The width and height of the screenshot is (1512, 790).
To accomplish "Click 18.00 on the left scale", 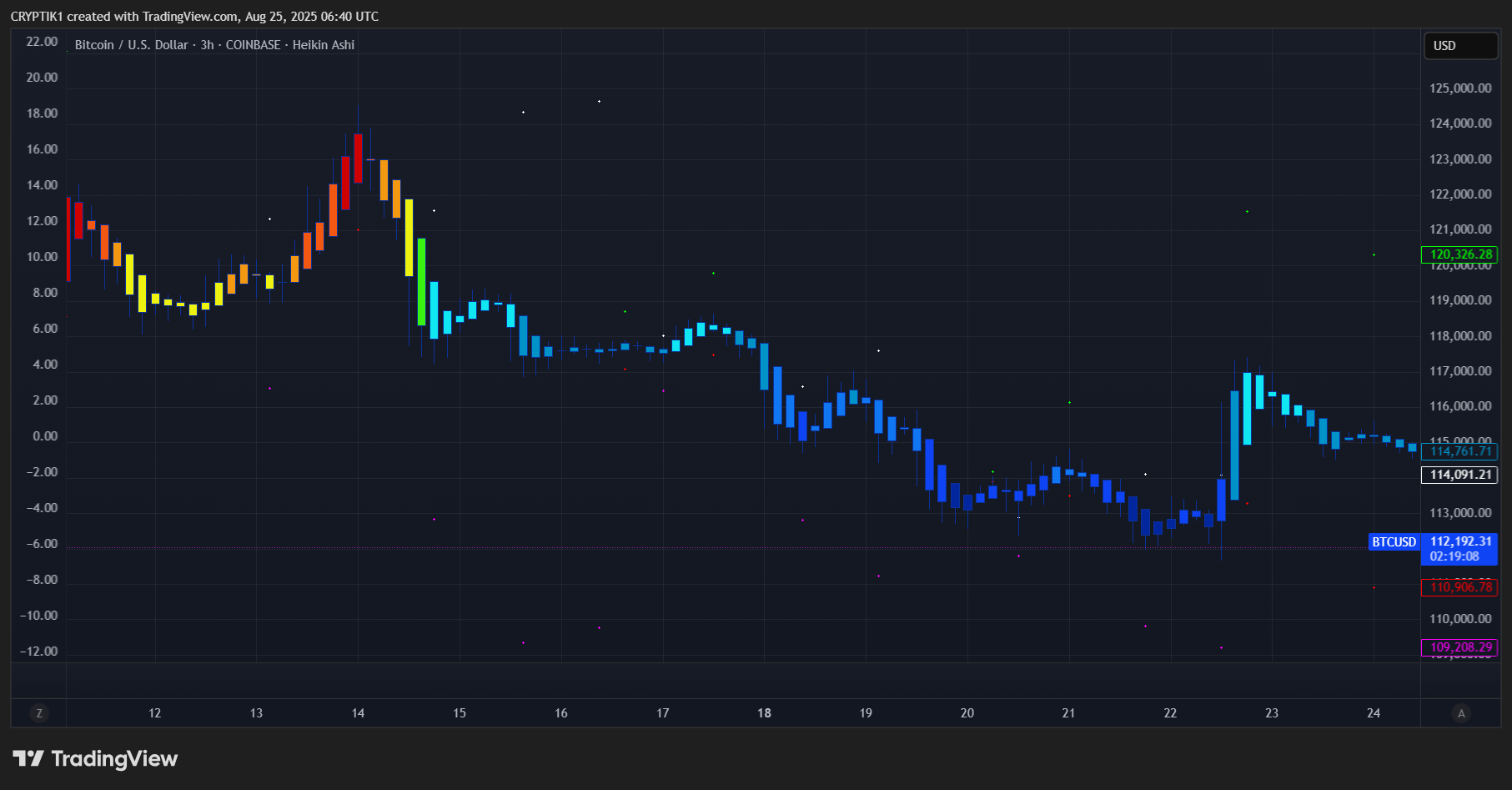I will [x=43, y=113].
